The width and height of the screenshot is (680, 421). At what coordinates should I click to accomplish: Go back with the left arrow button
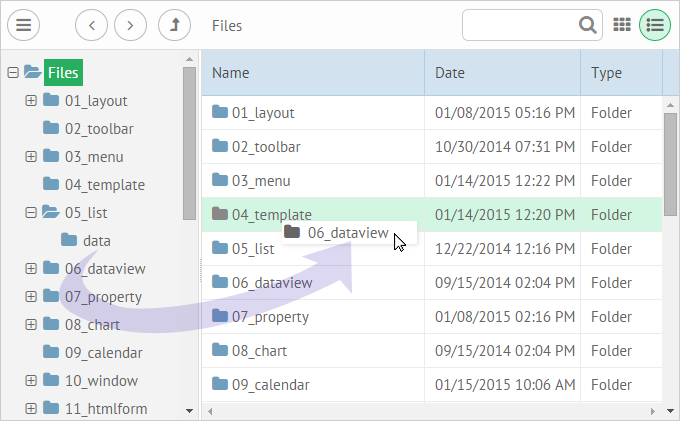(x=92, y=26)
